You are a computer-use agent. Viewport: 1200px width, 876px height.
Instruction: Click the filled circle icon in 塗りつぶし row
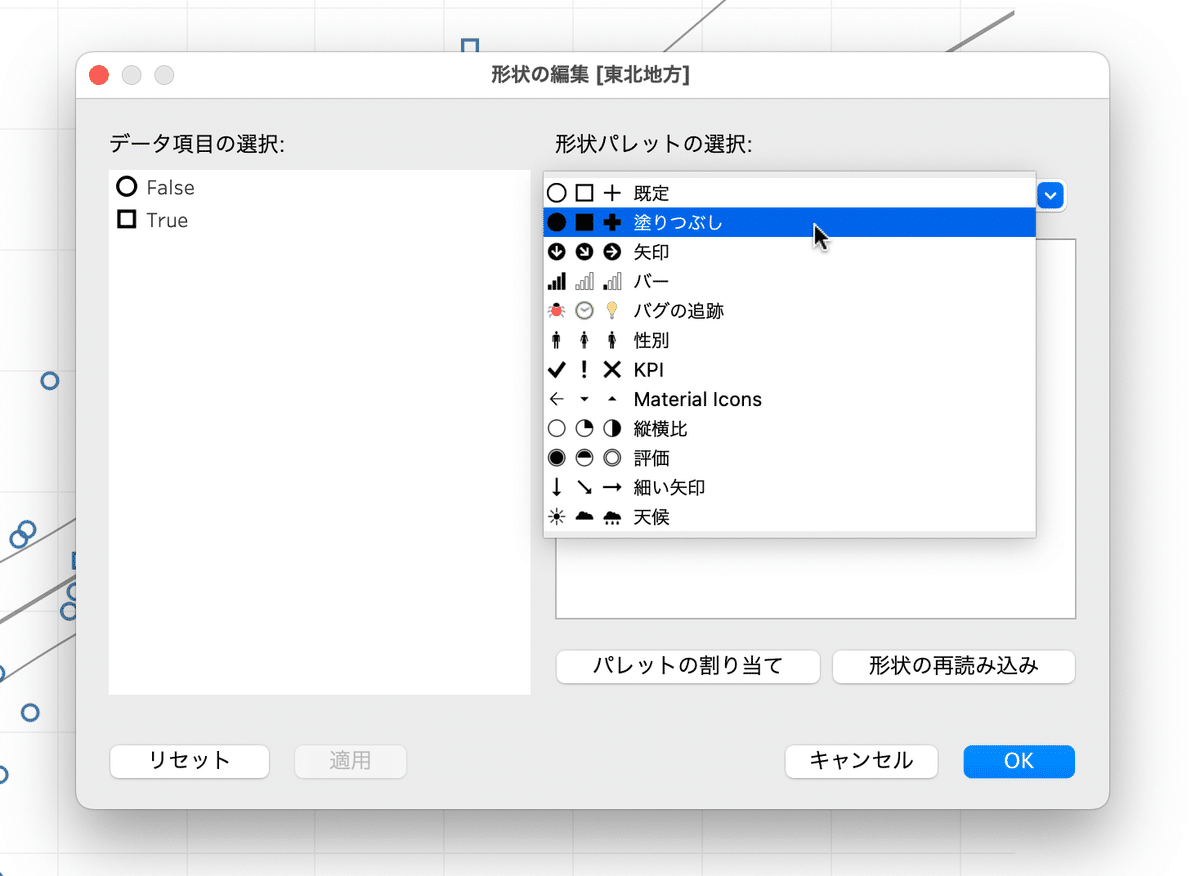coord(557,222)
